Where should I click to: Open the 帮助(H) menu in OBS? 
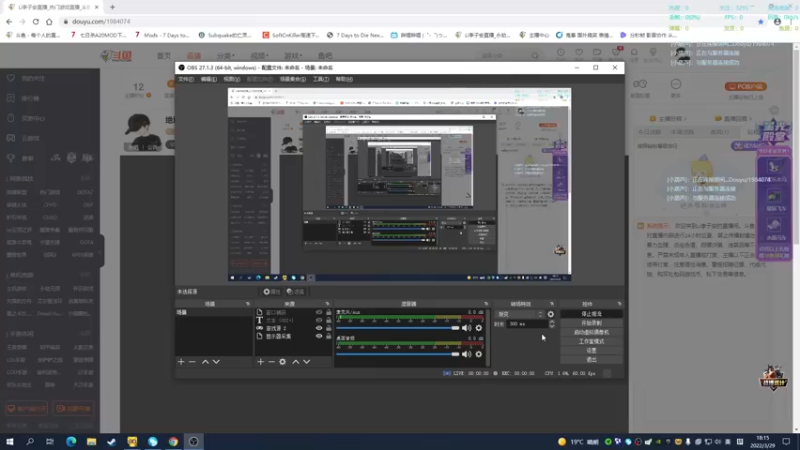pos(344,79)
